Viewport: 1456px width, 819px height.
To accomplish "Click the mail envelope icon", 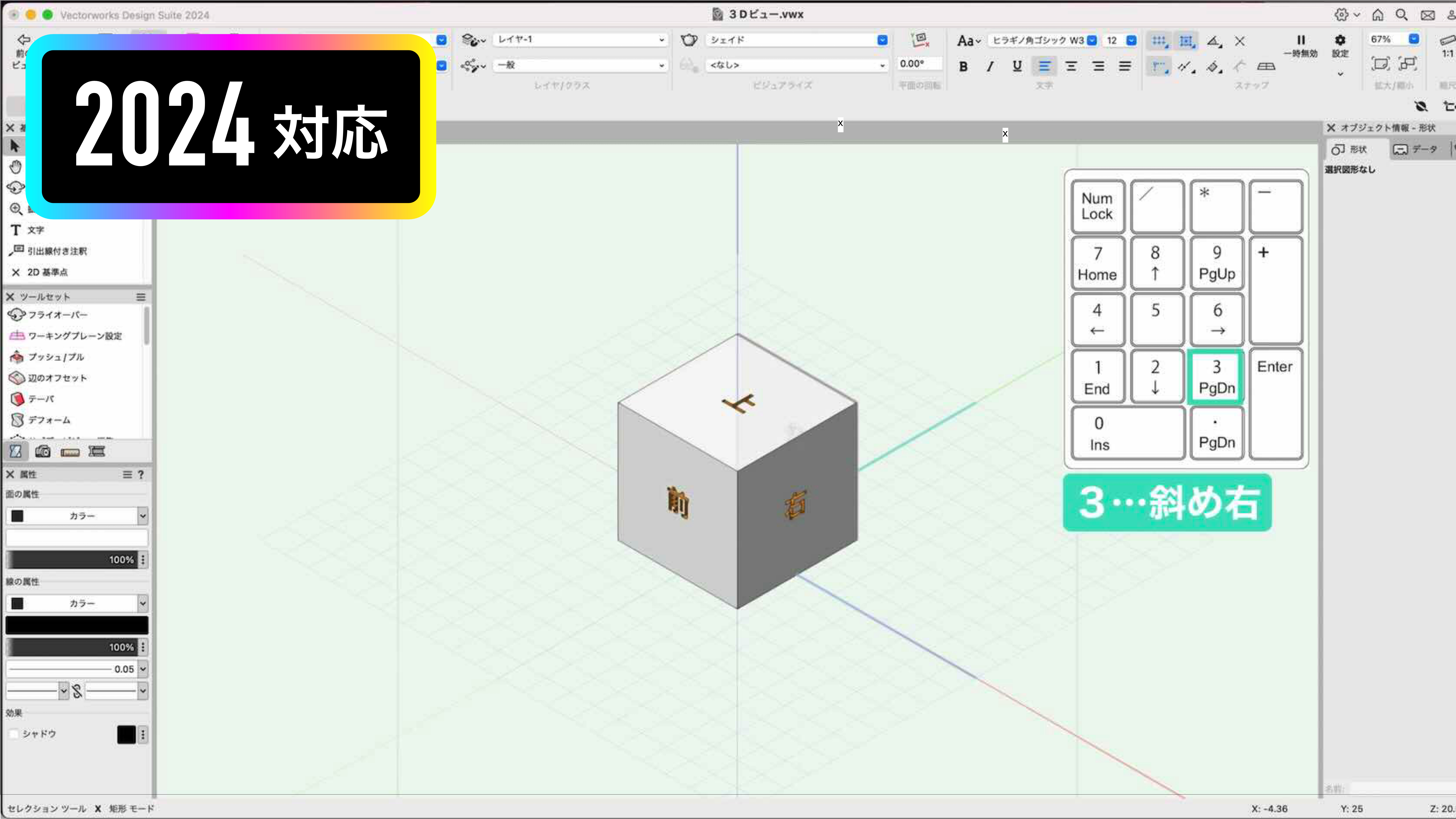I will [1428, 15].
